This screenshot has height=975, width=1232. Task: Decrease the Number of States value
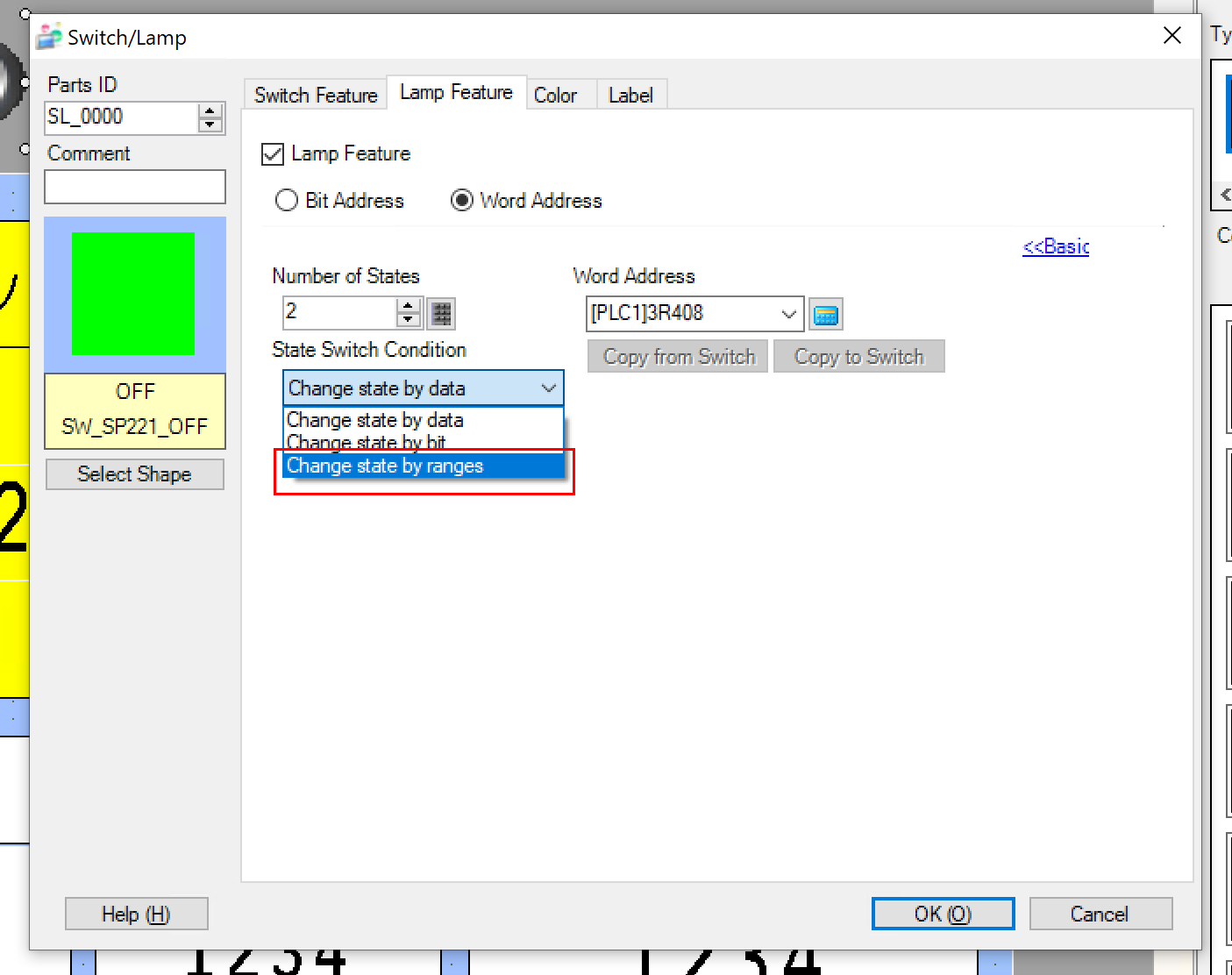tap(409, 319)
